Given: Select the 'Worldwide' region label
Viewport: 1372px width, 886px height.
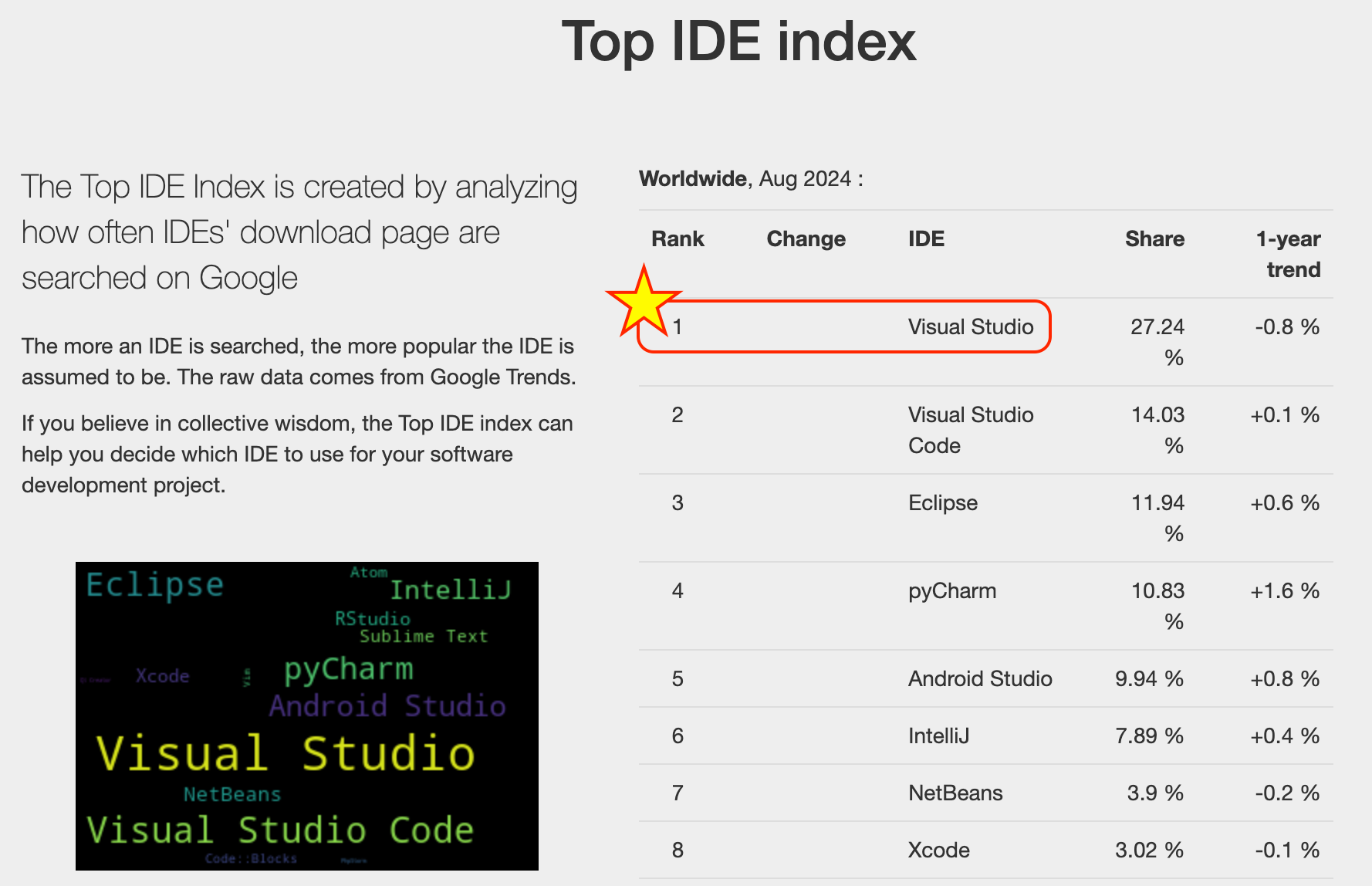Looking at the screenshot, I should (x=693, y=178).
